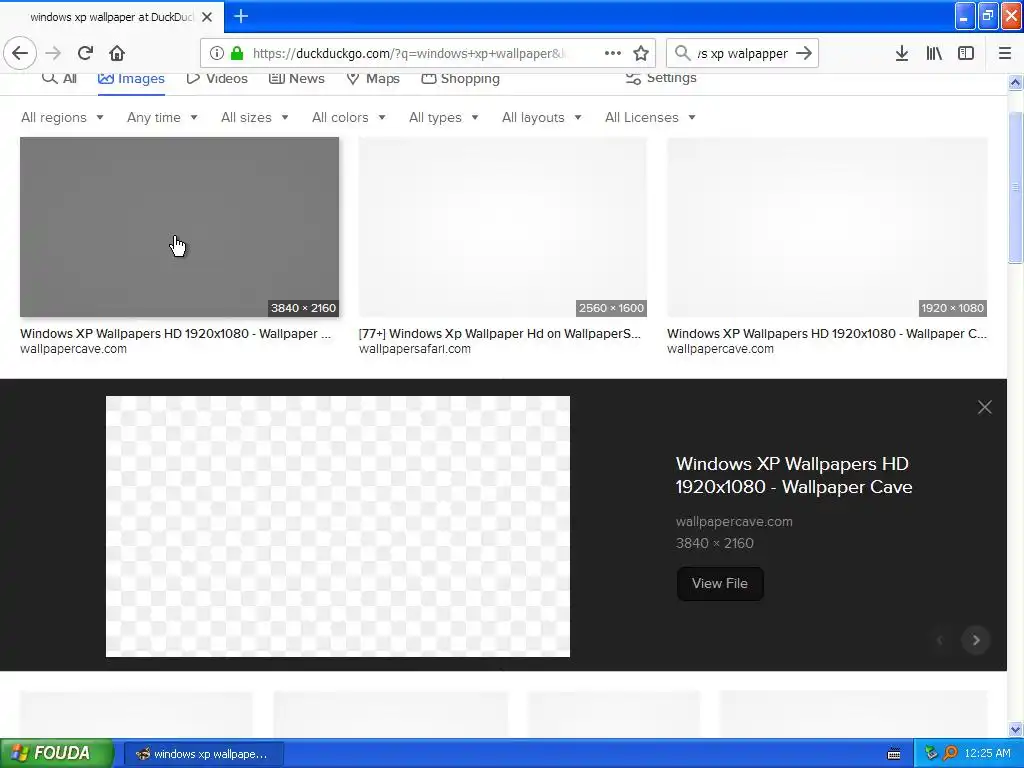Screen dimensions: 1024x768
Task: Expand the All types filter
Action: 443,118
